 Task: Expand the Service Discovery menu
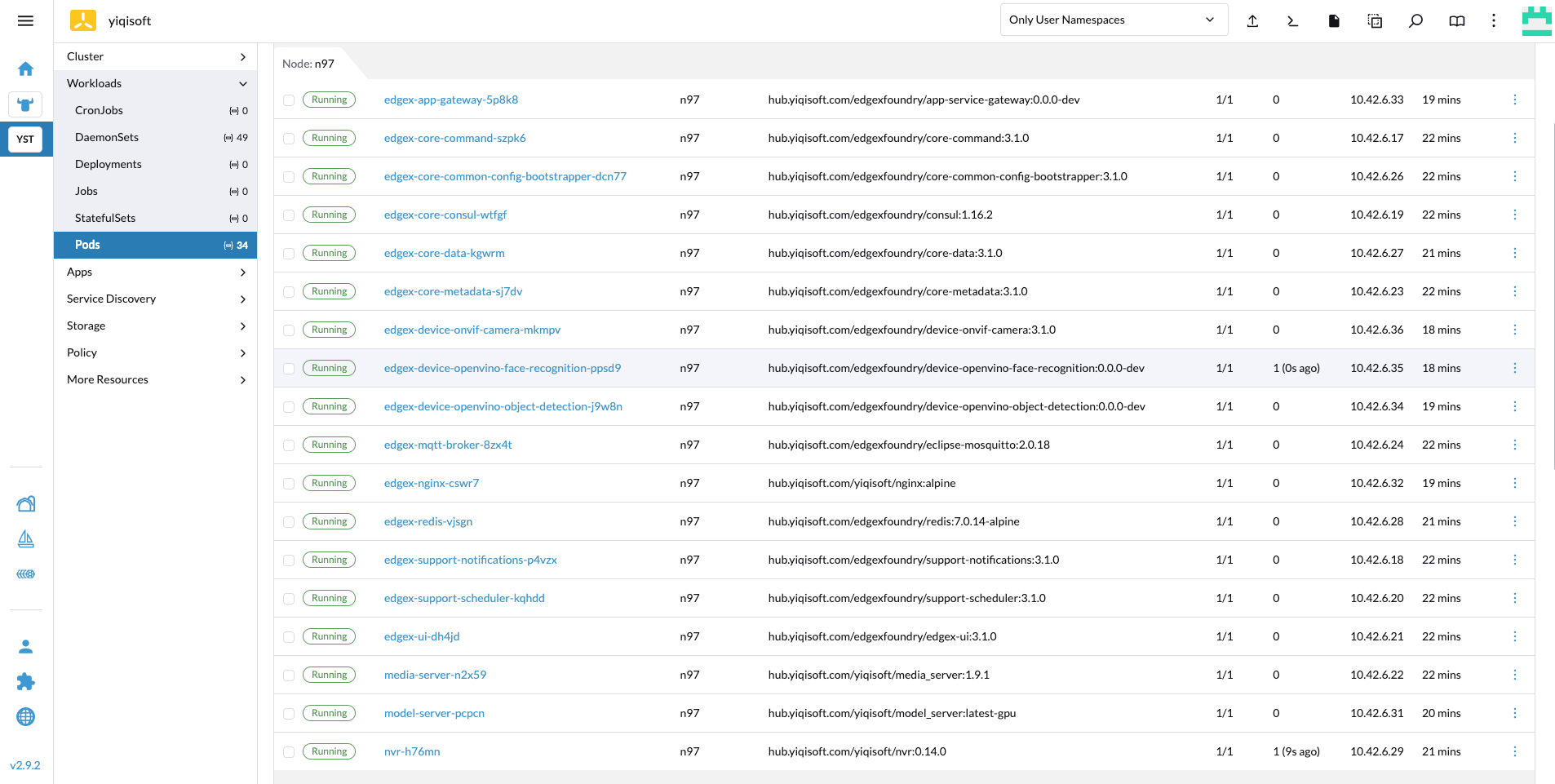(155, 299)
